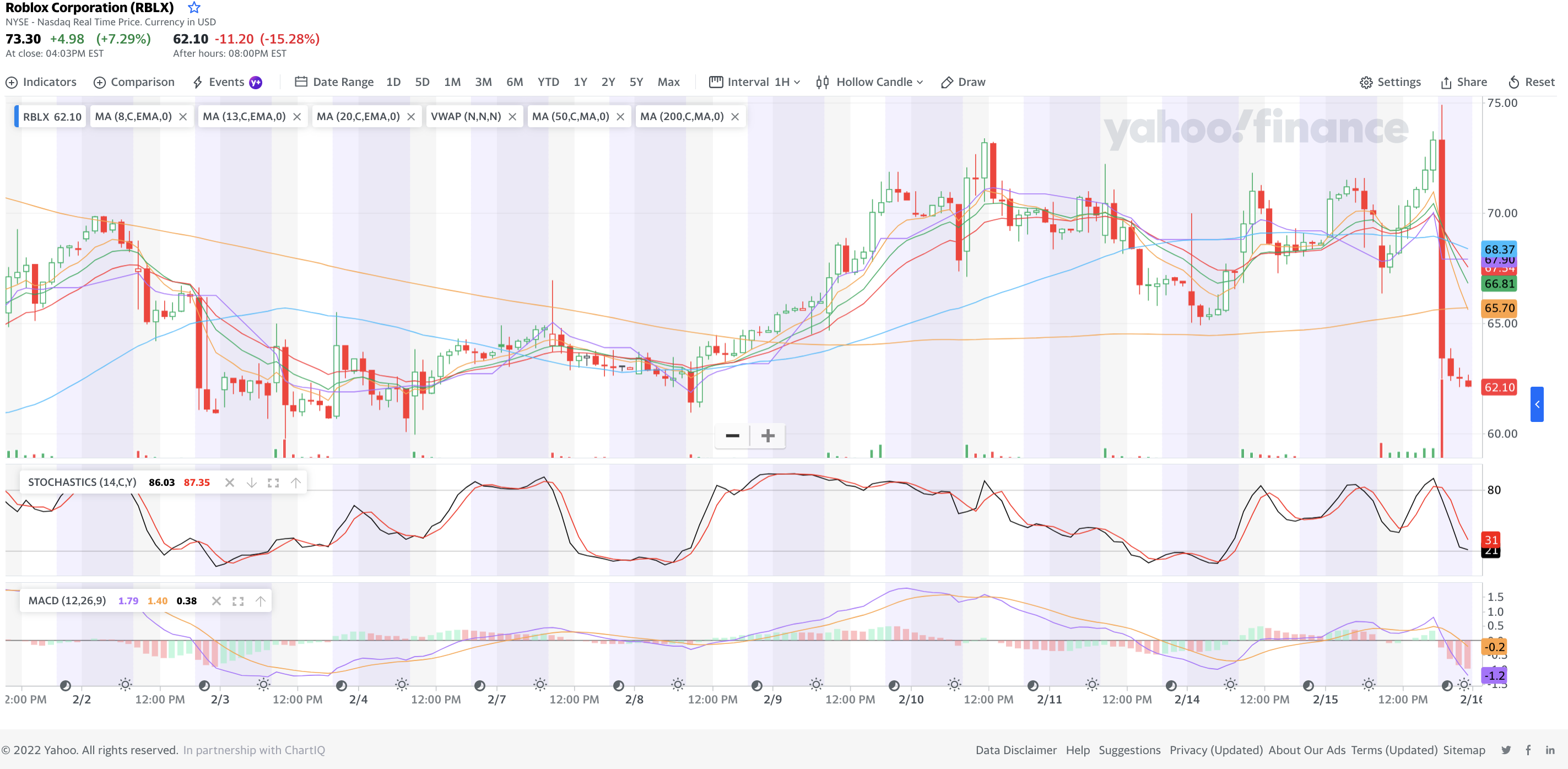Open Yahoo Finance LinkedIn page
Viewport: 1568px width, 769px height.
1550,750
